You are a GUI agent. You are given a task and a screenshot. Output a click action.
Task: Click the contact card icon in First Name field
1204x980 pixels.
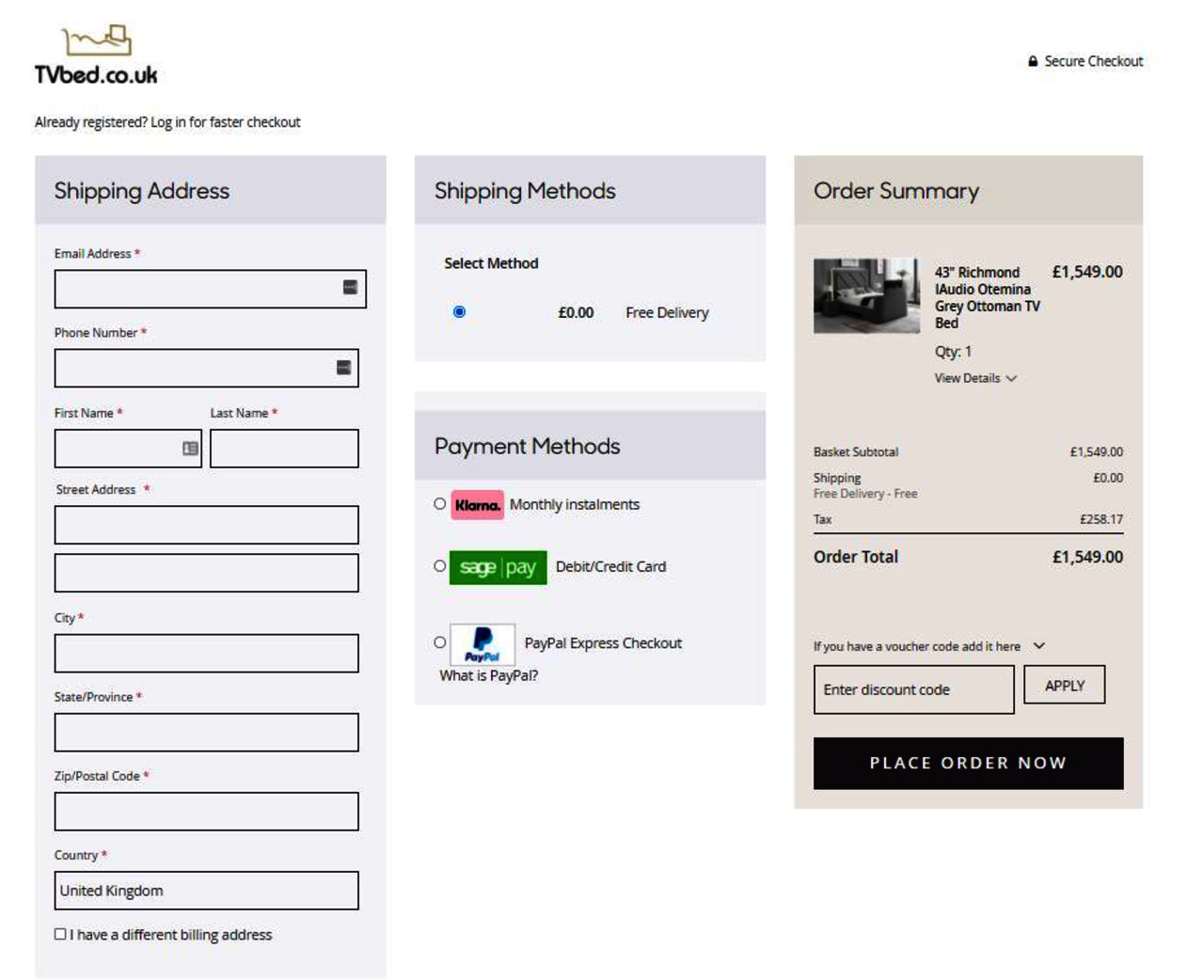click(x=190, y=449)
